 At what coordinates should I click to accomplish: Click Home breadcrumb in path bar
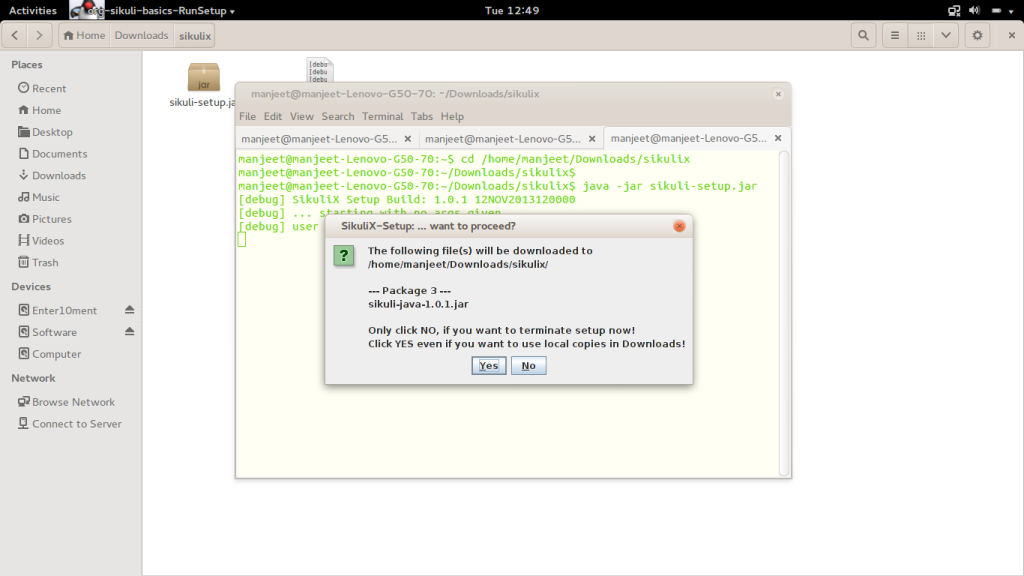84,35
